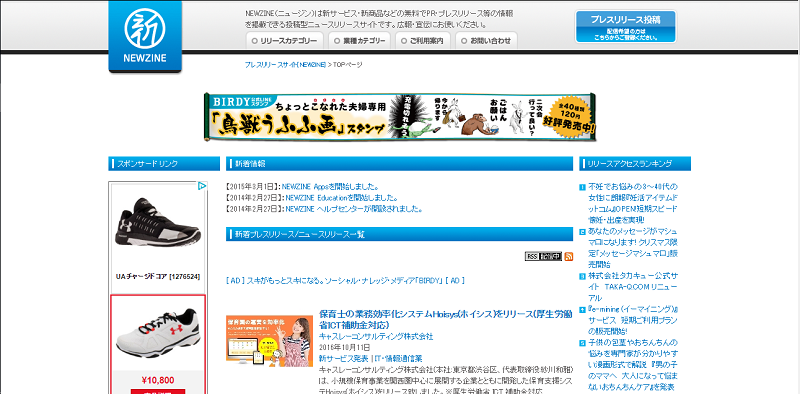Image resolution: width=800 pixels, height=394 pixels.
Task: Click the 新着情報 section header
Action: [399, 163]
